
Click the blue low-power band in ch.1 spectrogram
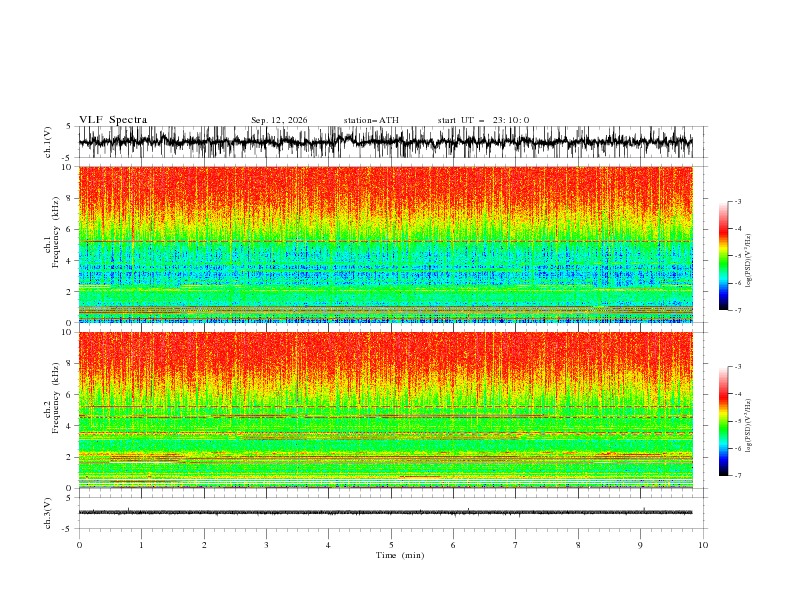pyautogui.click(x=385, y=270)
